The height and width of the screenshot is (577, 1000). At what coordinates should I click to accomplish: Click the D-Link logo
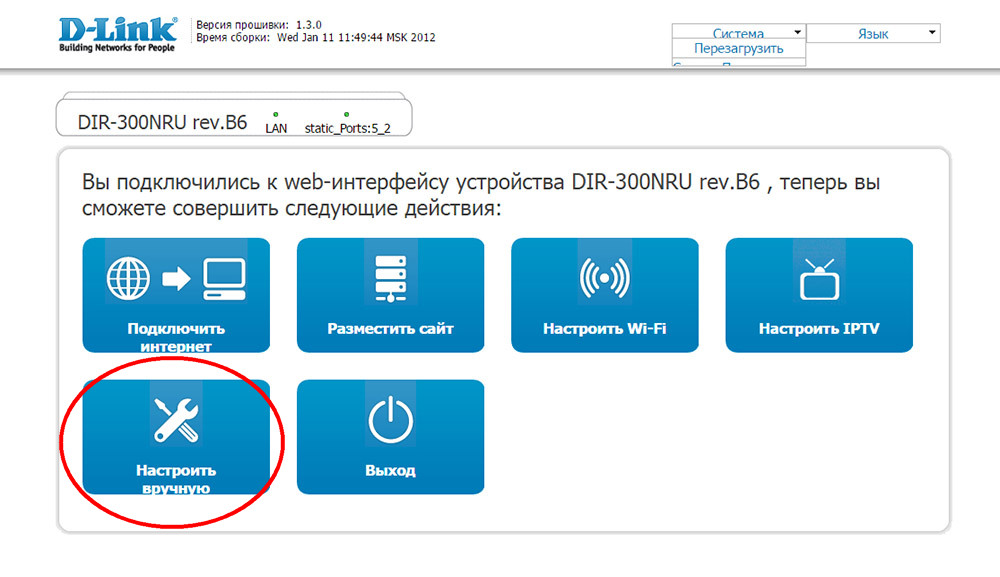pyautogui.click(x=118, y=32)
